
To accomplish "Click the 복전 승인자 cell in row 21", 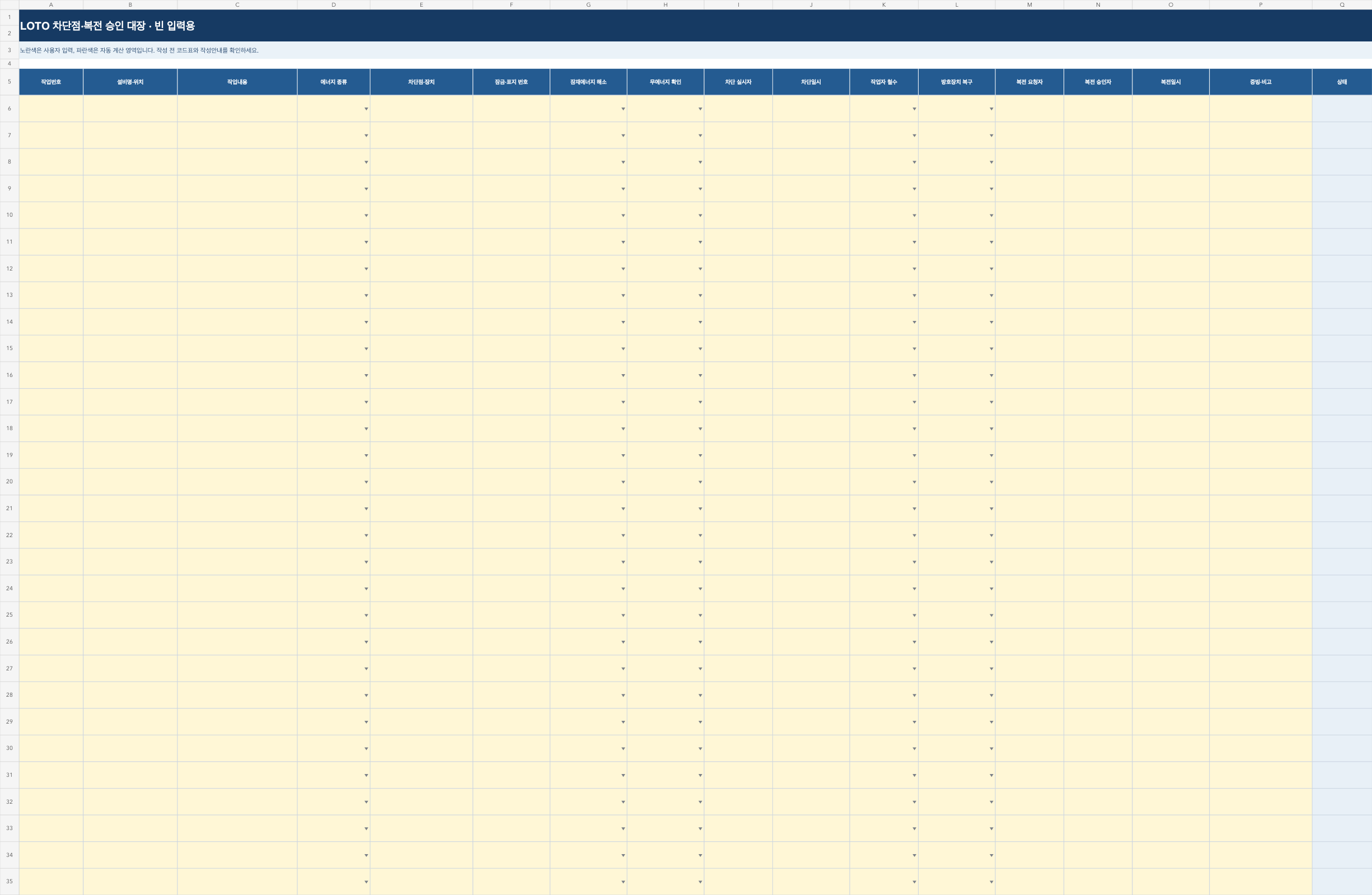I will (1098, 509).
